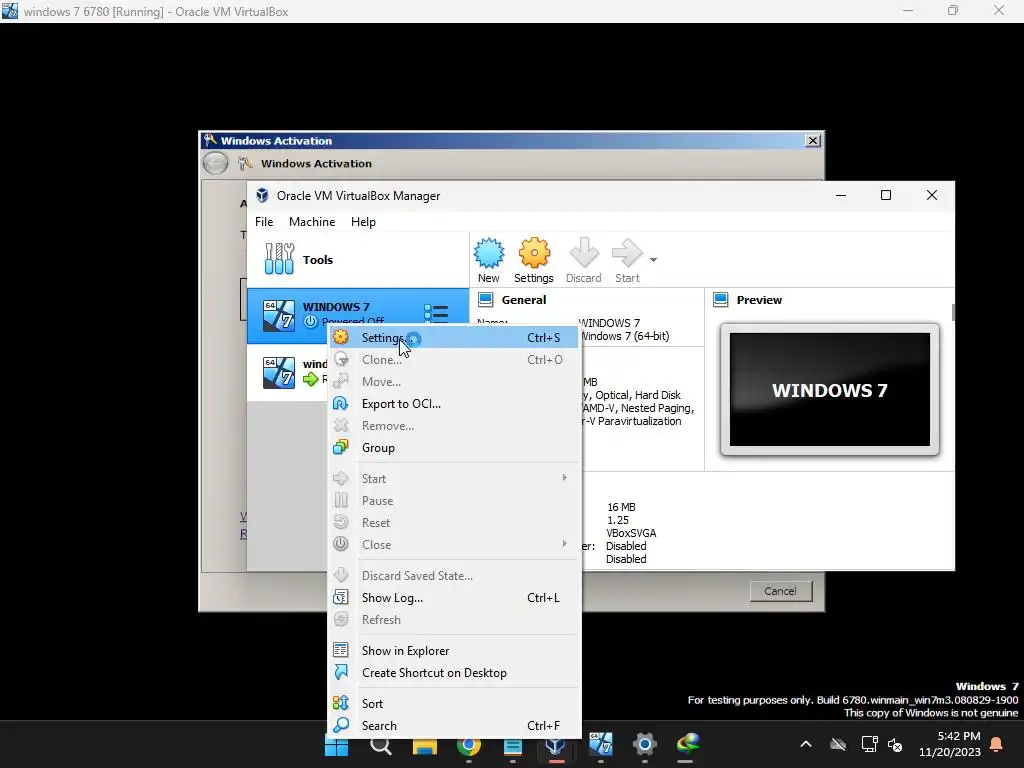Image resolution: width=1024 pixels, height=768 pixels.
Task: Click the taskbar clock showing 5:42 PM
Action: [x=950, y=744]
